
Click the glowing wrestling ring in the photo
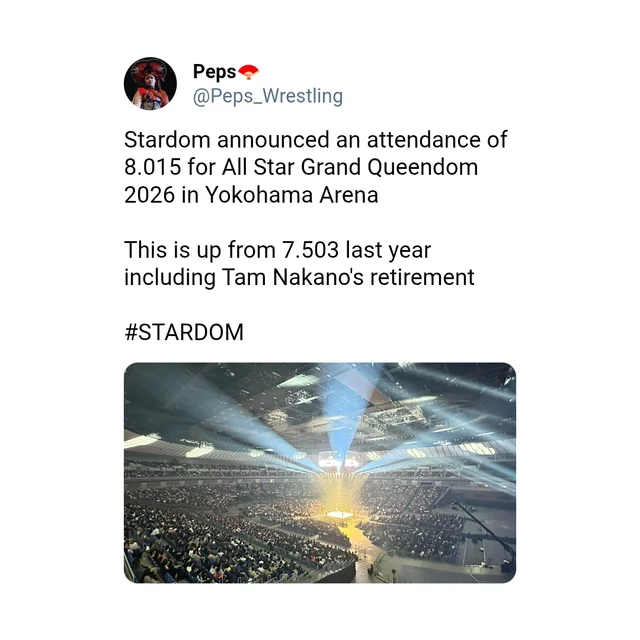pyautogui.click(x=340, y=514)
